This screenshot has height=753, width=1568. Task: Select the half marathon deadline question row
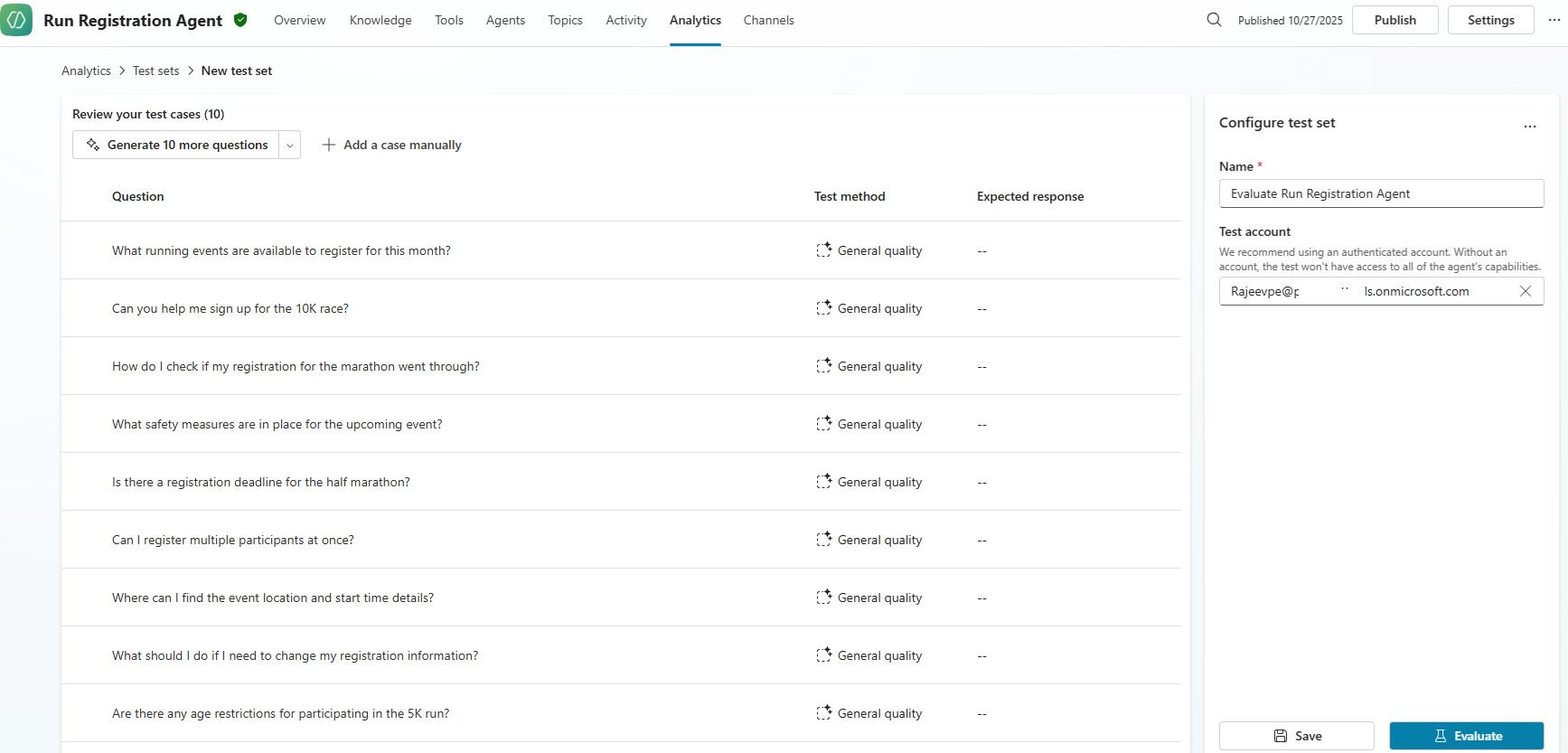[x=261, y=482]
